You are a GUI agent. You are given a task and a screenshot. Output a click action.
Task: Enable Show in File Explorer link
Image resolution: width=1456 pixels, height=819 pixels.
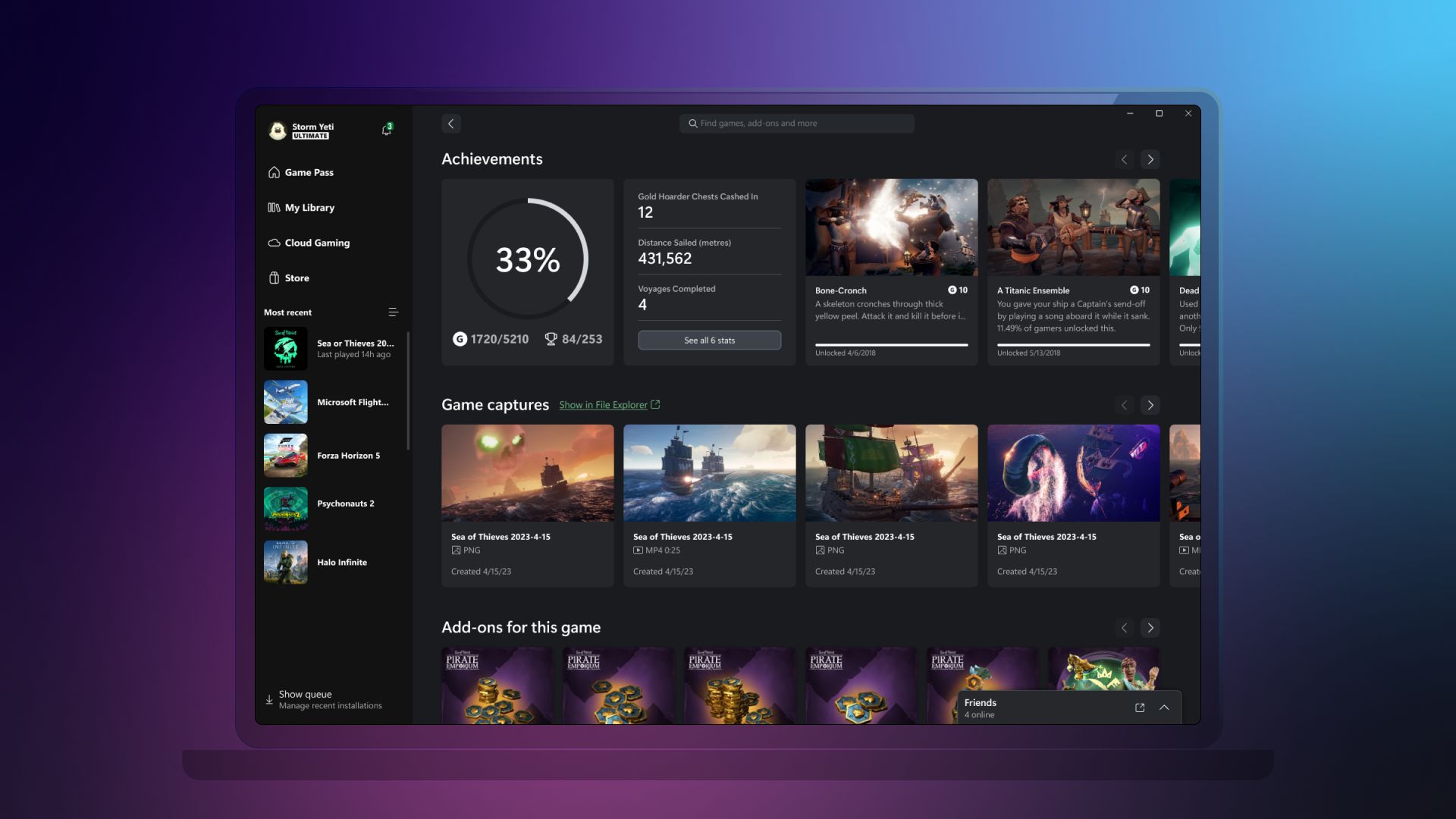(x=609, y=405)
